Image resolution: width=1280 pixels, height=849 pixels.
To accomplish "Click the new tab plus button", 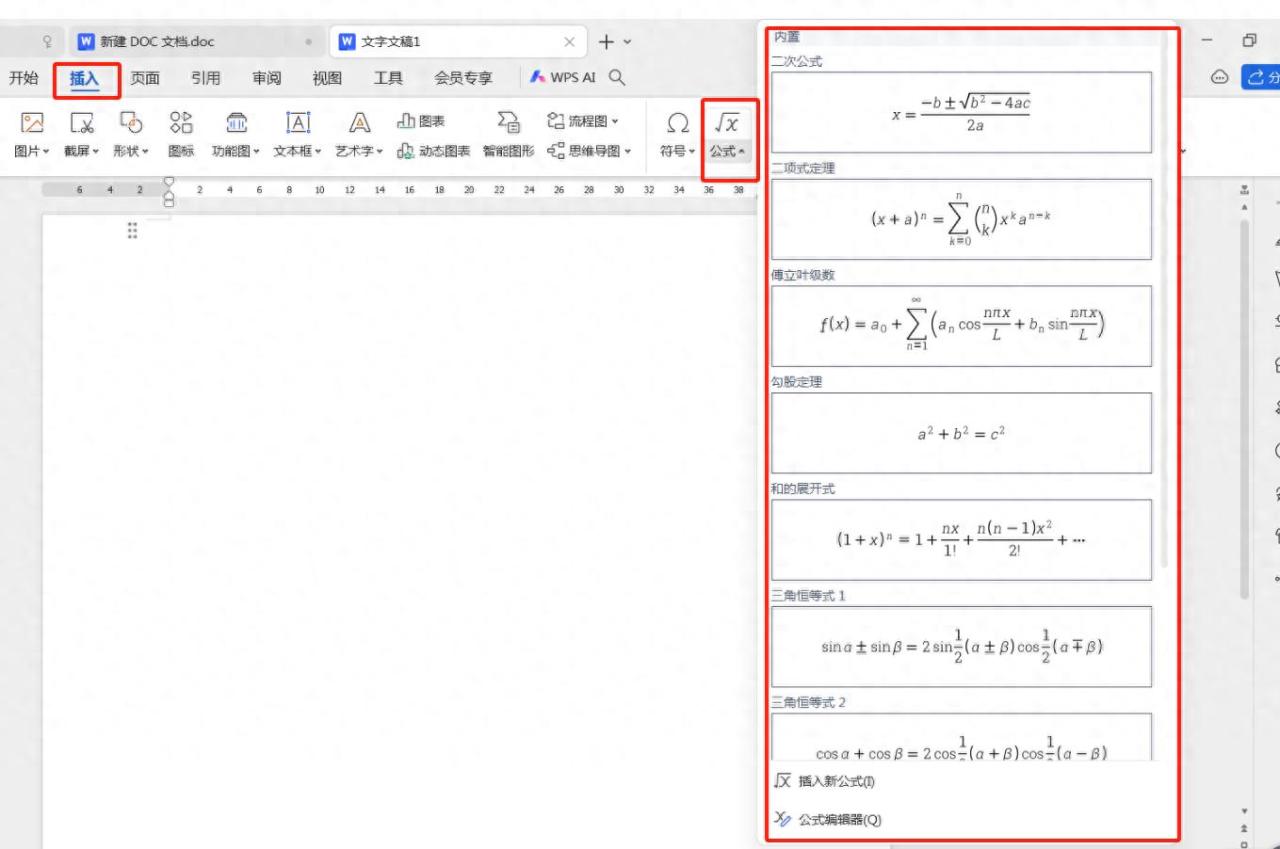I will (x=606, y=42).
